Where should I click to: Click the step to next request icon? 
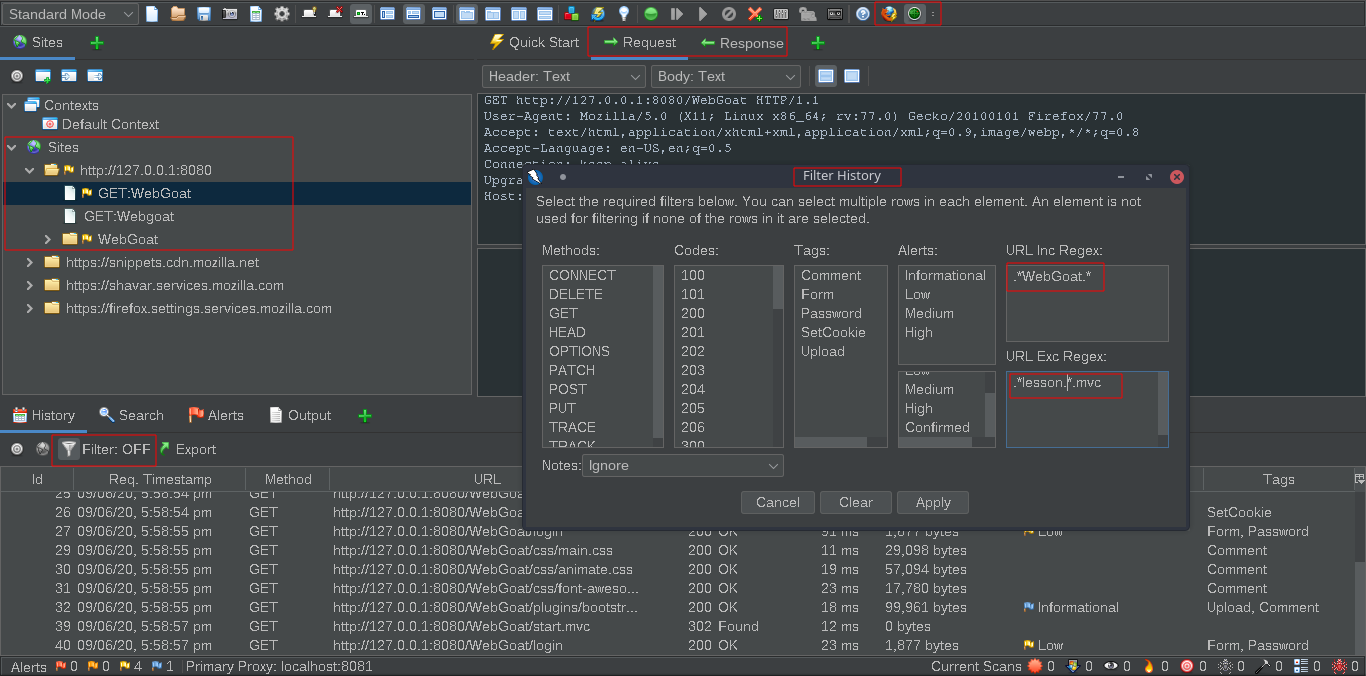coord(676,14)
